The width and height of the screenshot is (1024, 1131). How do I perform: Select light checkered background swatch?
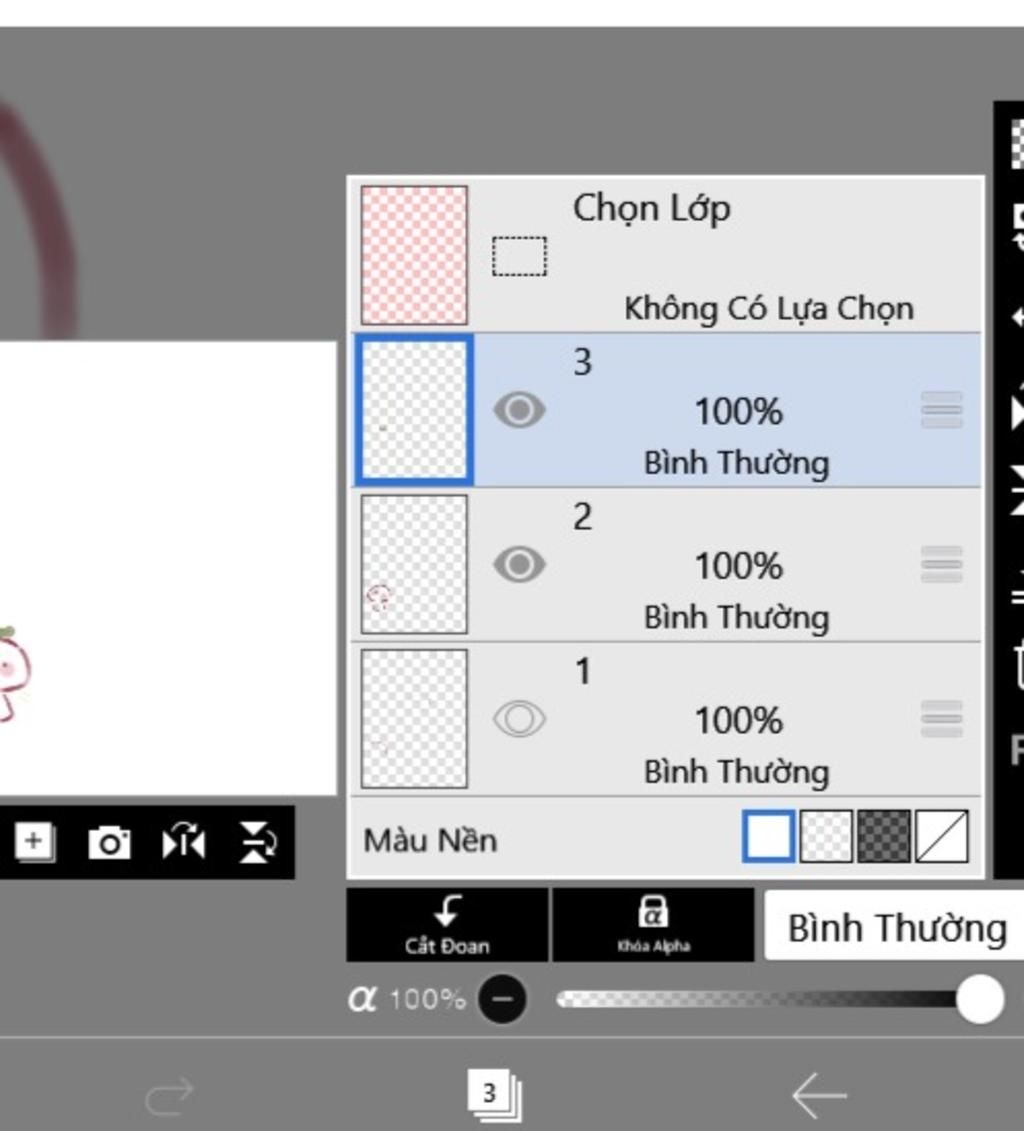click(826, 837)
